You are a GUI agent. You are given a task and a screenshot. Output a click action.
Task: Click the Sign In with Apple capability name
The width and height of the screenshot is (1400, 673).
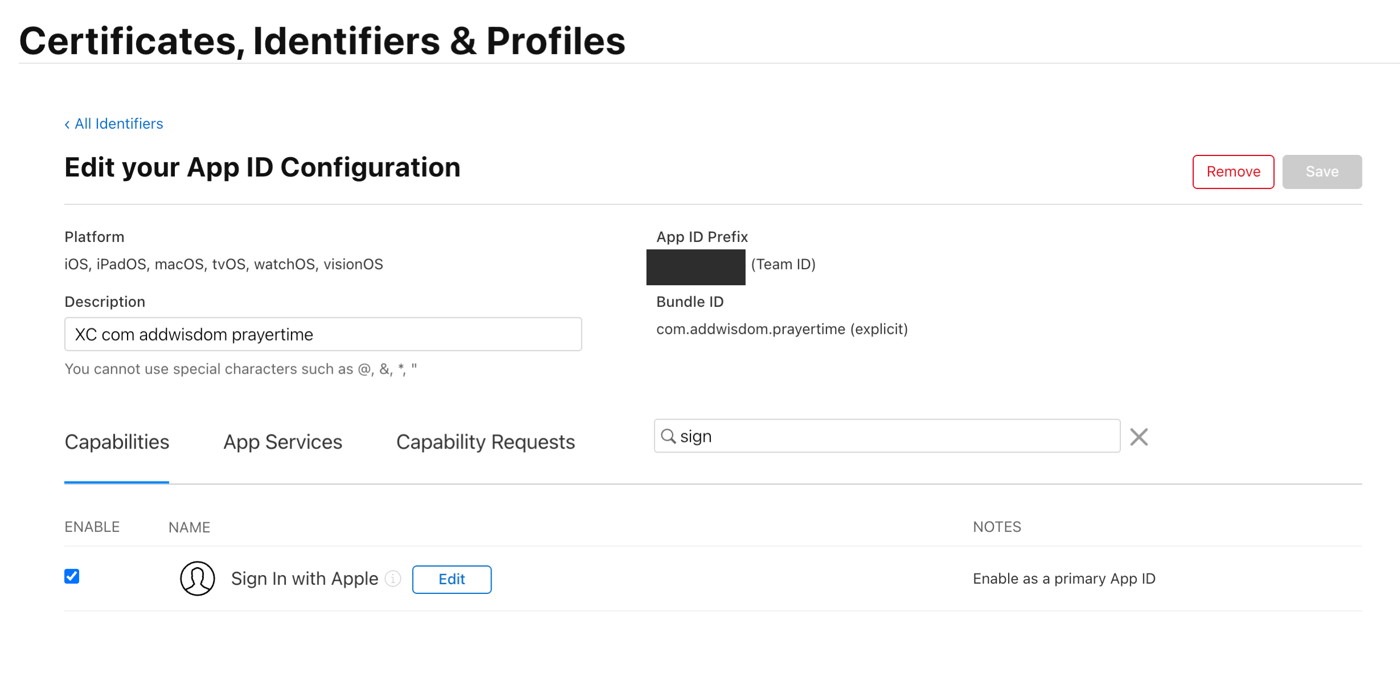pos(305,579)
